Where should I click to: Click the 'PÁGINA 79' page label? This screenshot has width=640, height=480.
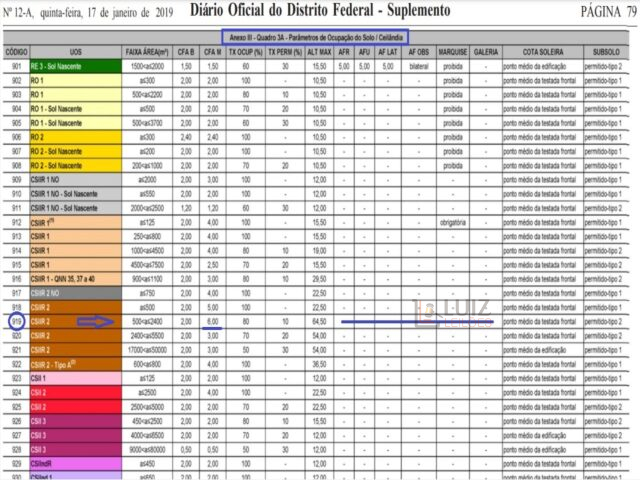[608, 12]
